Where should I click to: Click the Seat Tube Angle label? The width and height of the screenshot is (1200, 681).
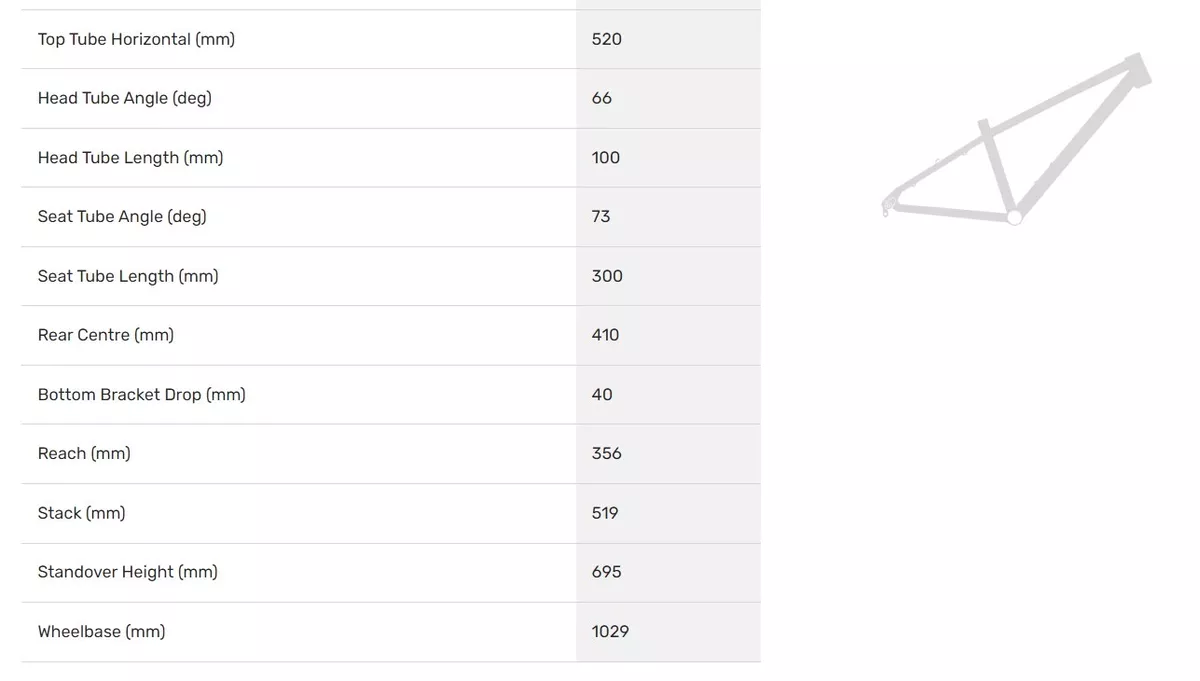coord(122,216)
